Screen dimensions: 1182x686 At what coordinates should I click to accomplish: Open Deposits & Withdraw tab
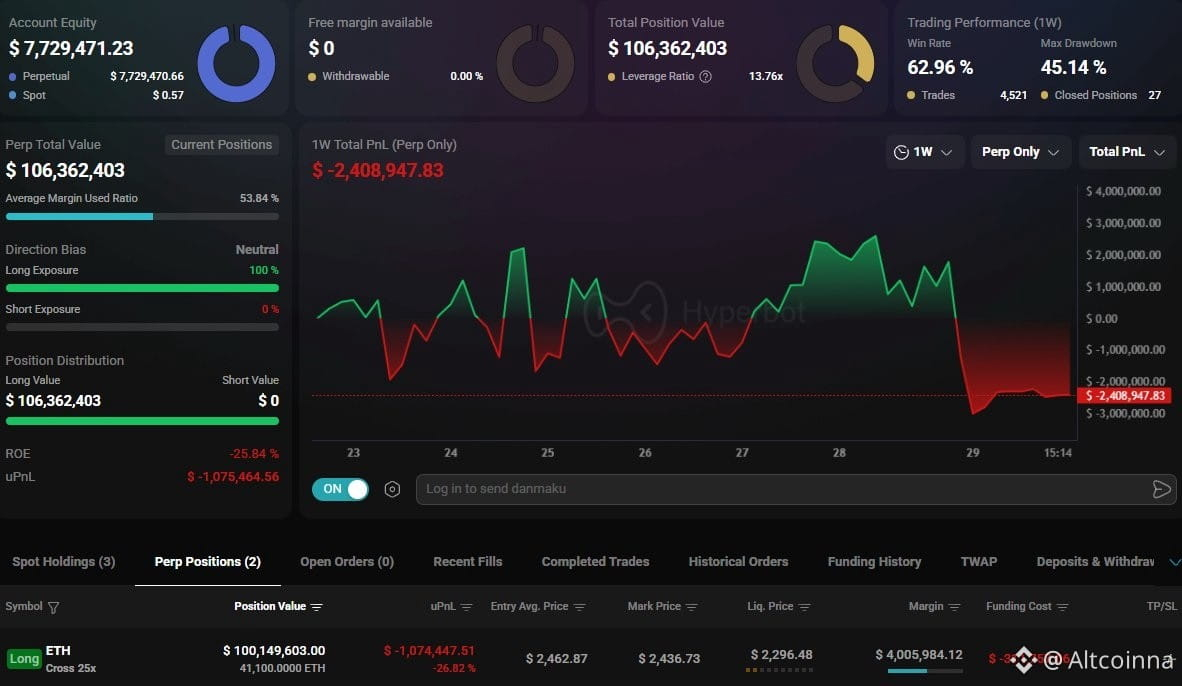click(1095, 562)
